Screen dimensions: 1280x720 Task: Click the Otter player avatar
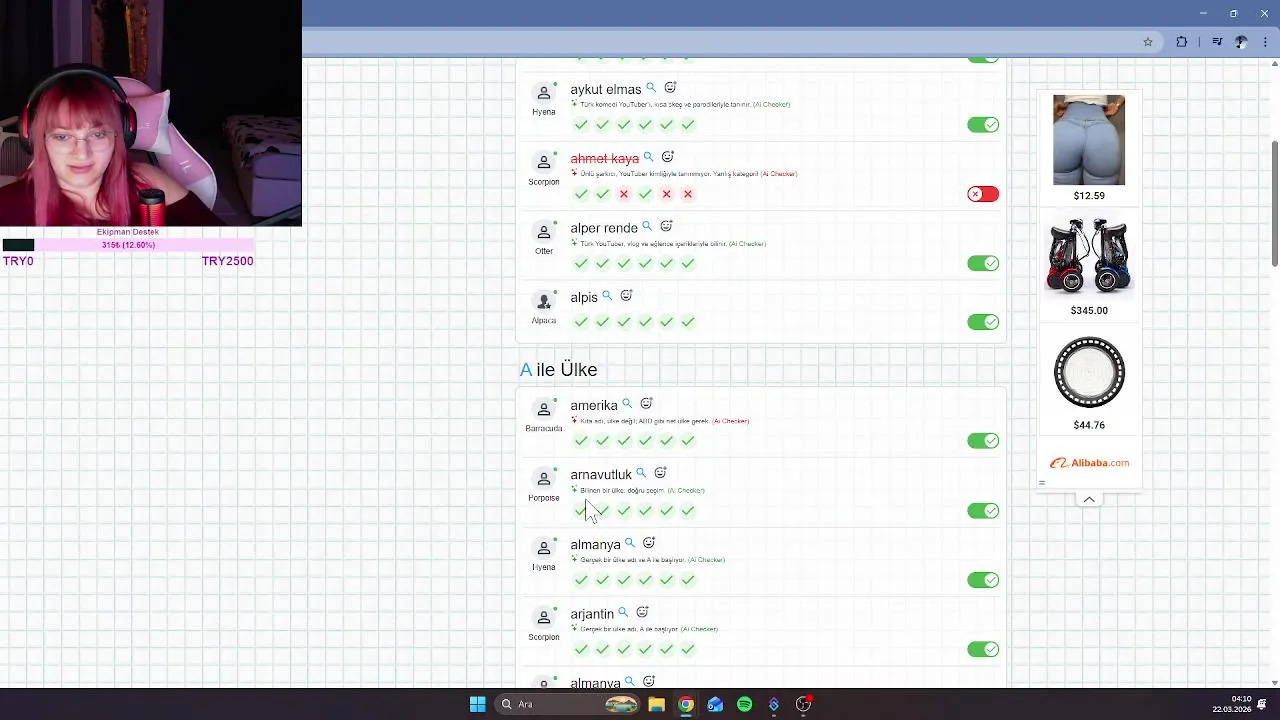tap(544, 231)
